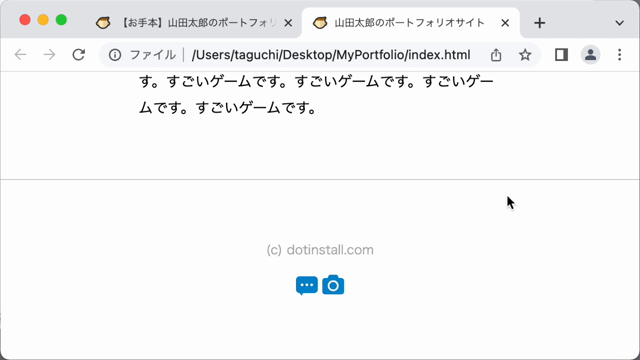
Task: Click the (c) dotinstall.com footer text
Action: [x=320, y=250]
